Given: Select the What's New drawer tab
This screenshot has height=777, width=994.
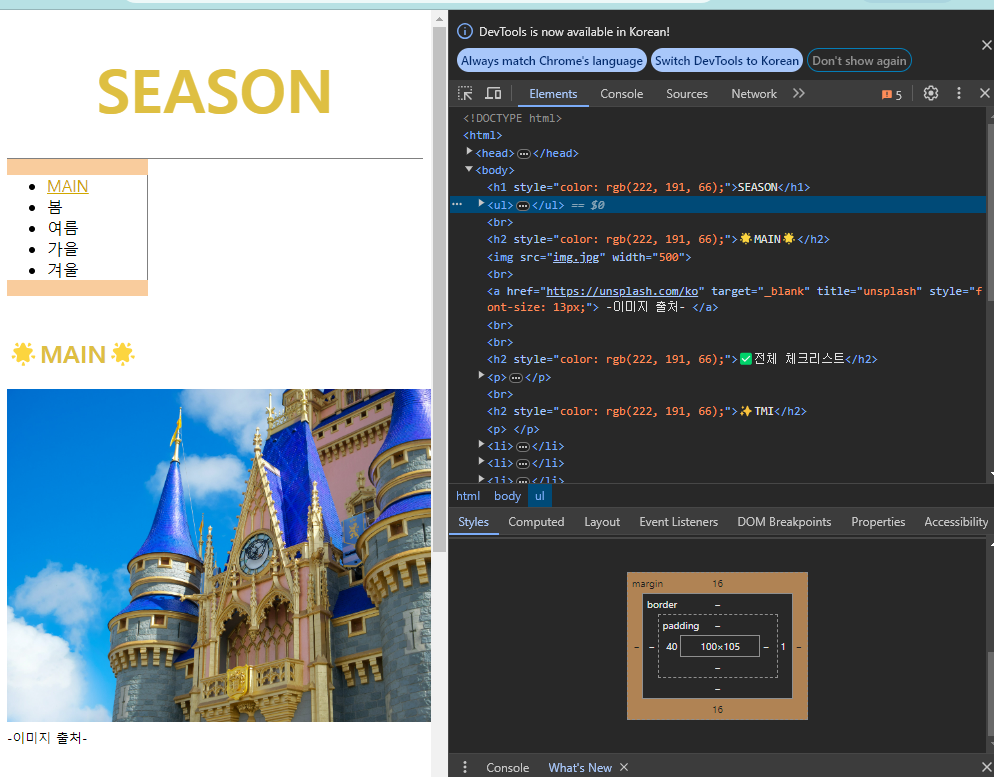Looking at the screenshot, I should click(x=579, y=767).
